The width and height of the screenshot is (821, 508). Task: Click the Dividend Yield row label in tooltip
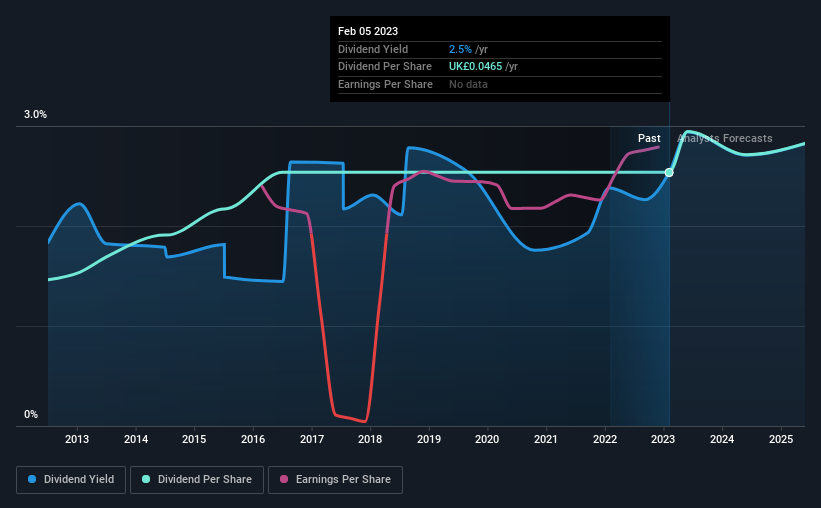pyautogui.click(x=373, y=49)
